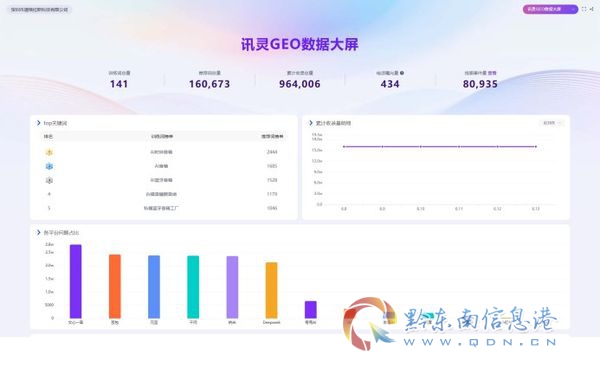Click the tall purple first bar in chart

76,281
